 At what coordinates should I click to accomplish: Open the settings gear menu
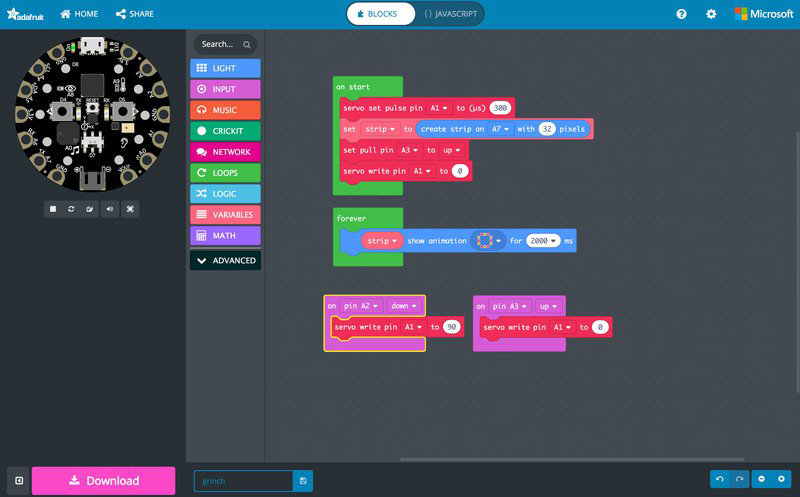point(711,14)
